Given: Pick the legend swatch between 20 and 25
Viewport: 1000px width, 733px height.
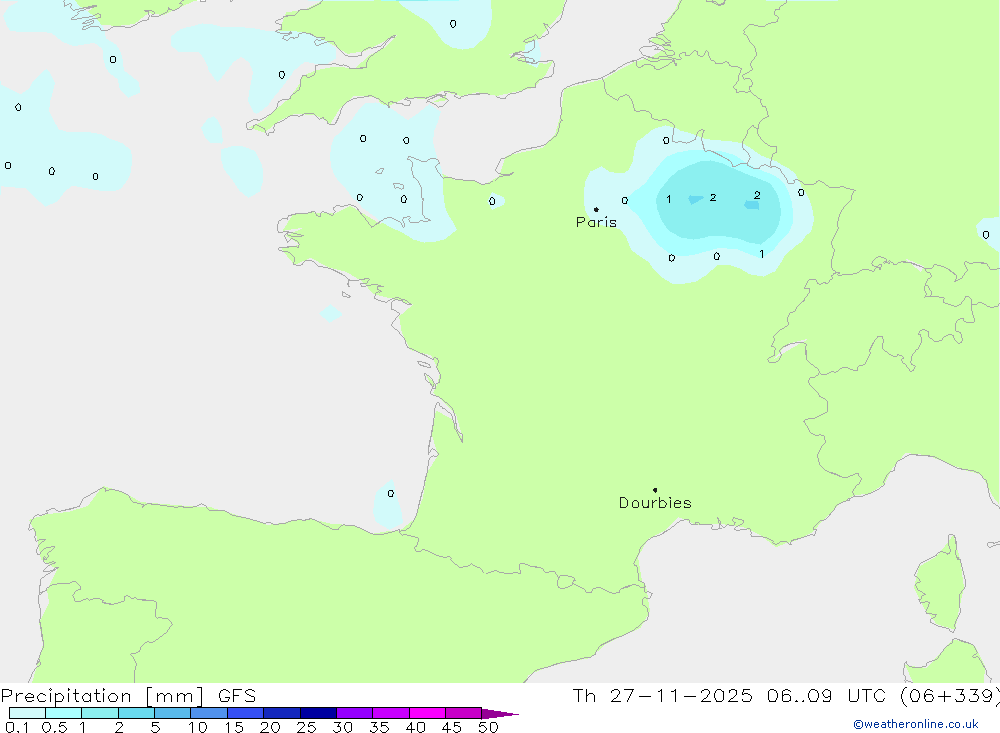Looking at the screenshot, I should coord(281,713).
